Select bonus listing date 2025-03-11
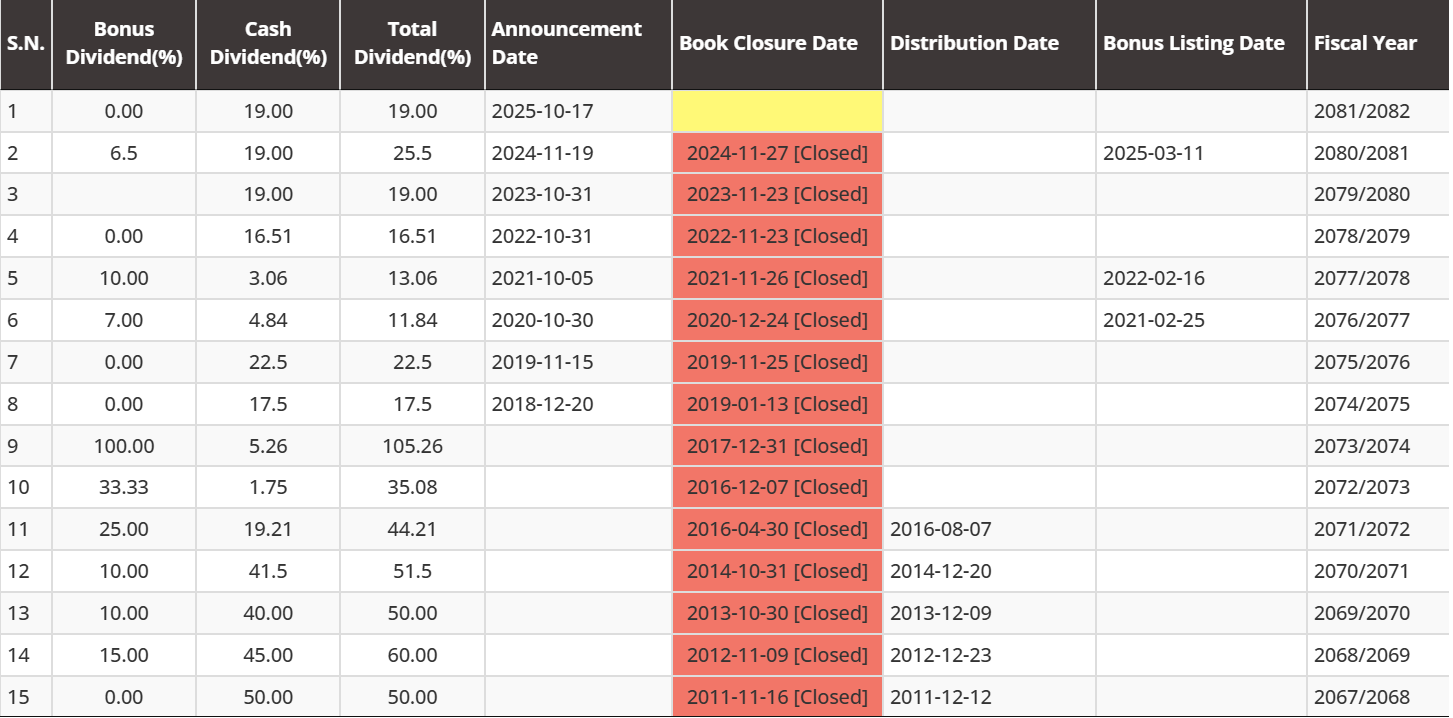 tap(1153, 153)
